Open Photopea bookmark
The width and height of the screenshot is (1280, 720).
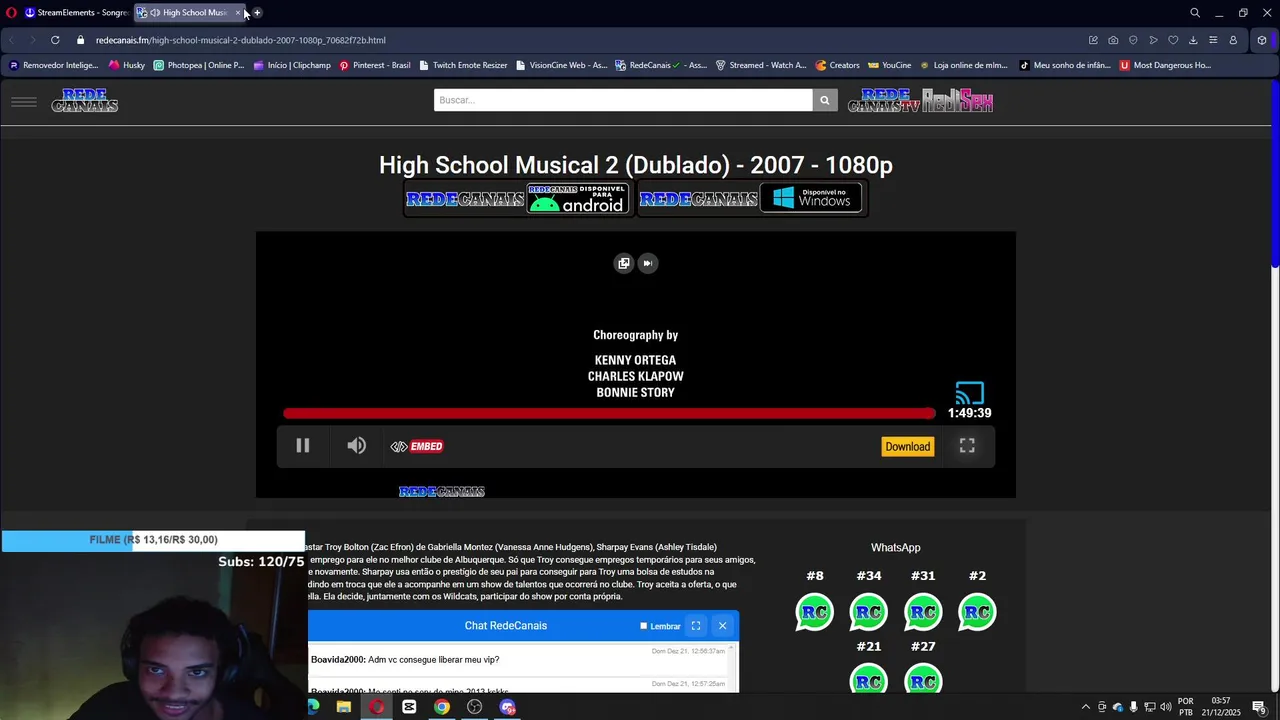[x=198, y=65]
